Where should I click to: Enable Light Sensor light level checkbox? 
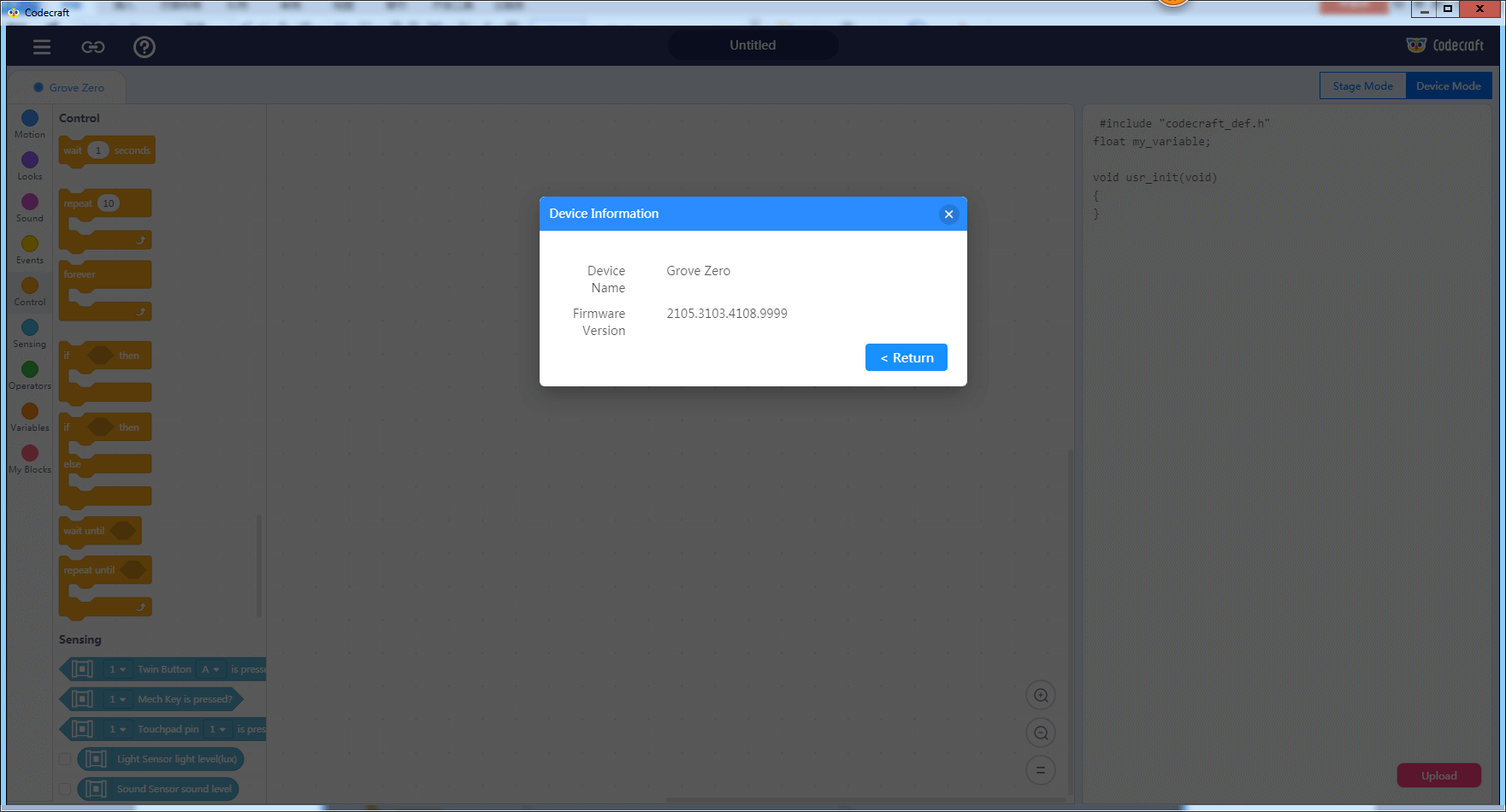(65, 759)
